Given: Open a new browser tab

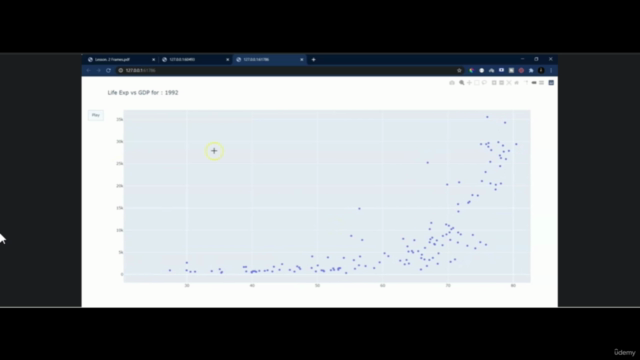Looking at the screenshot, I should coord(313,60).
